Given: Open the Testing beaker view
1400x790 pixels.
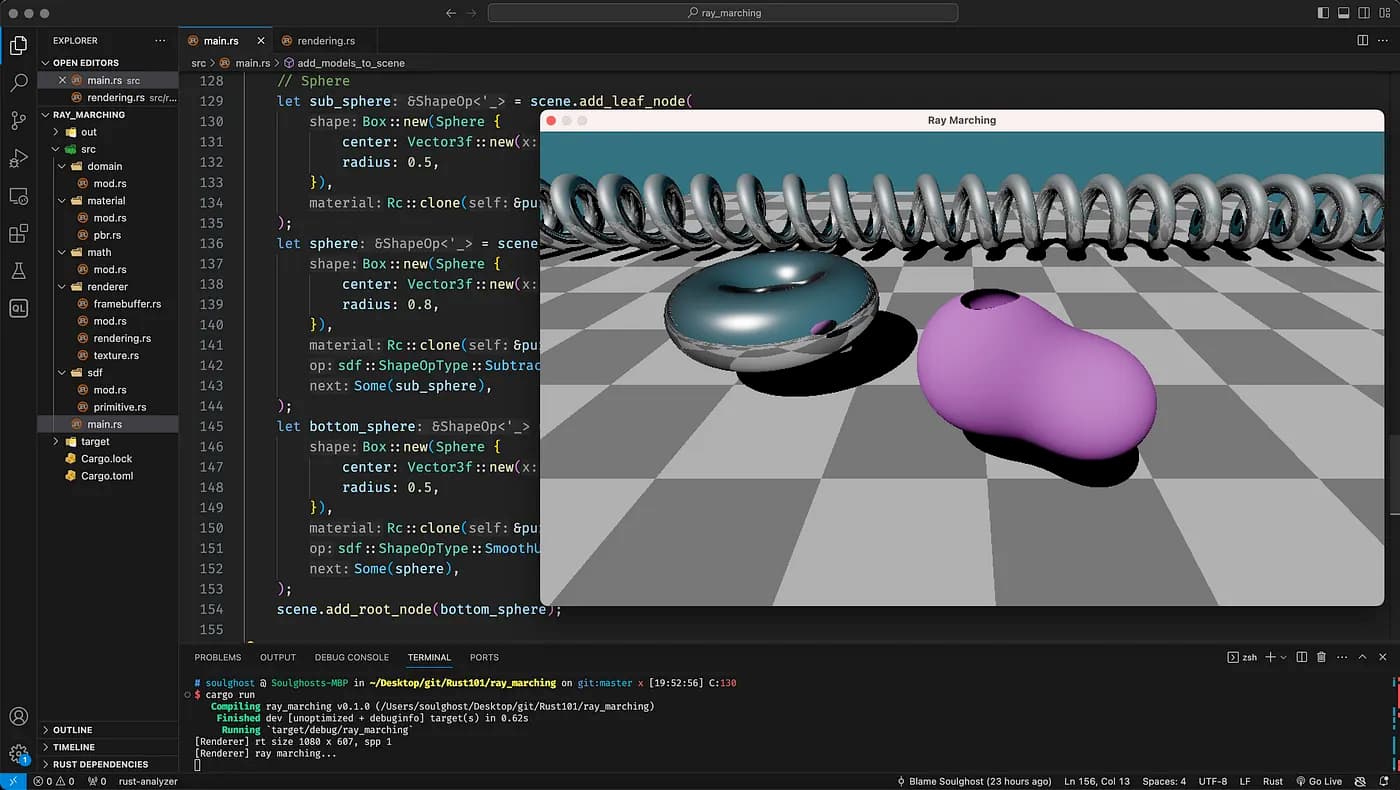Looking at the screenshot, I should click(x=18, y=270).
